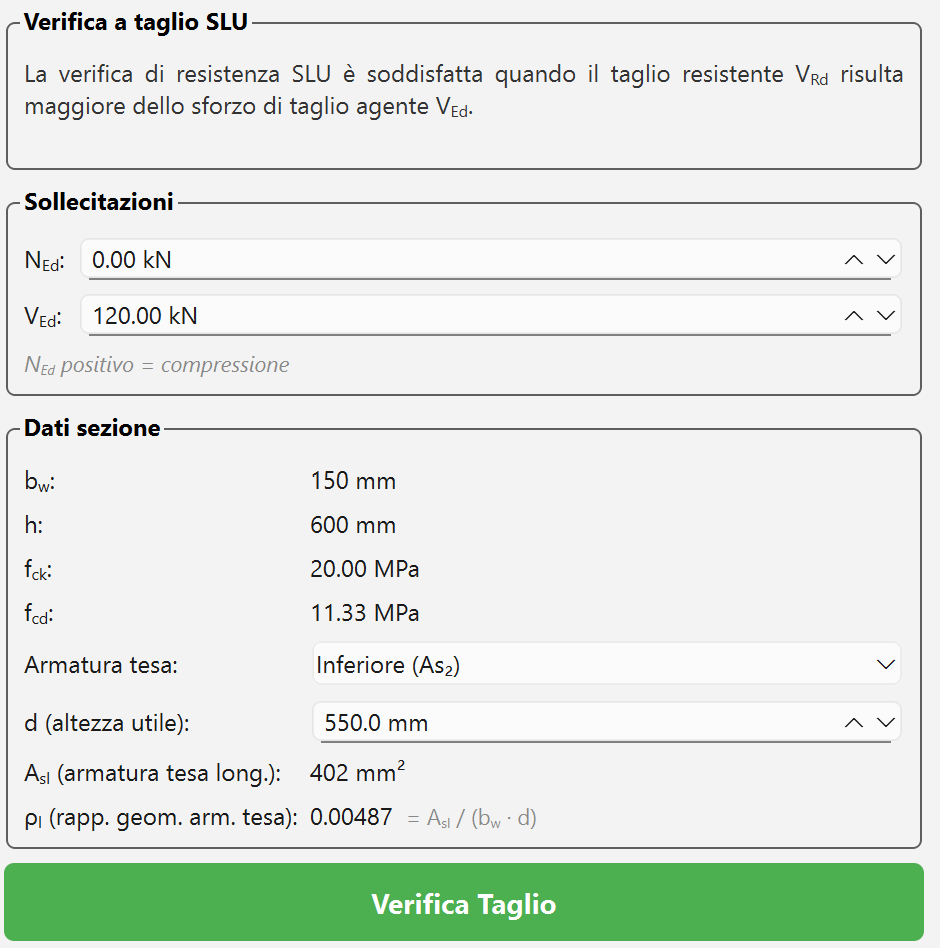Click the bw value 150 mm
The width and height of the screenshot is (940, 948).
pyautogui.click(x=353, y=482)
